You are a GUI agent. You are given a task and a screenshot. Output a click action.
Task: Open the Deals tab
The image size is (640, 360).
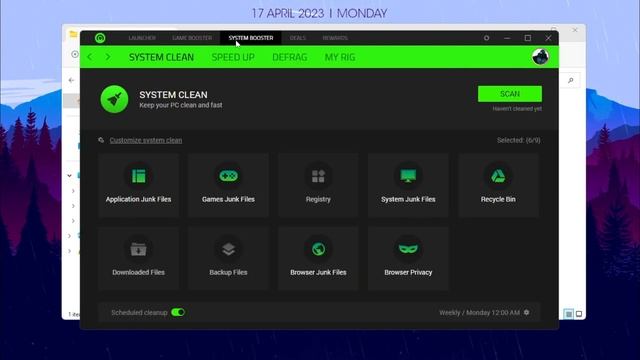tap(298, 38)
